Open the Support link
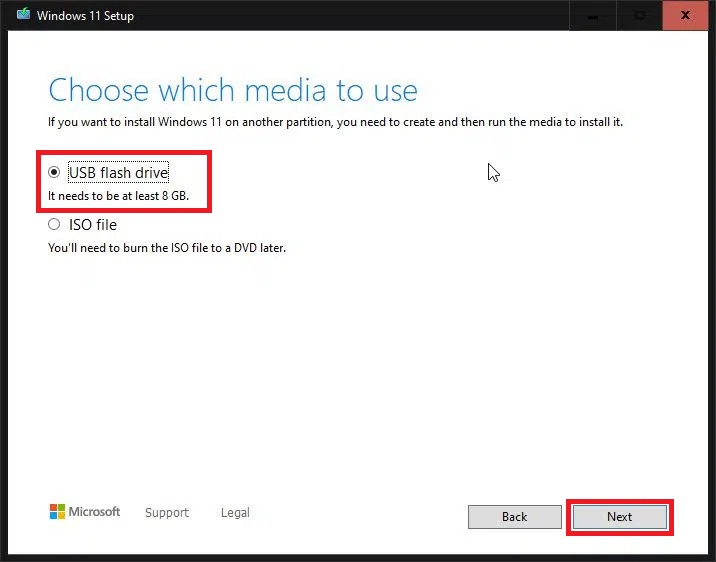Screen dimensions: 716x562 point(167,513)
